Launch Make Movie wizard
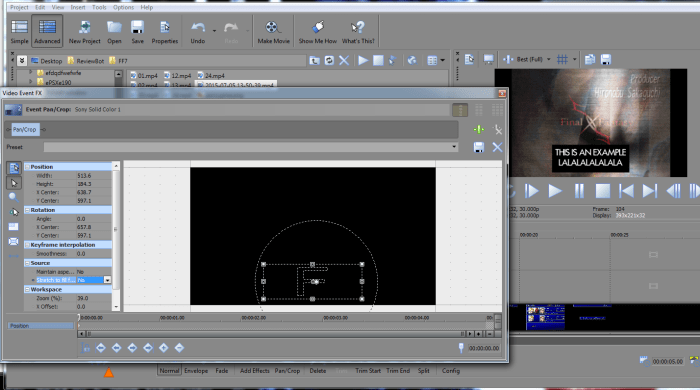Screen dimensions: 700x390 click(273, 32)
